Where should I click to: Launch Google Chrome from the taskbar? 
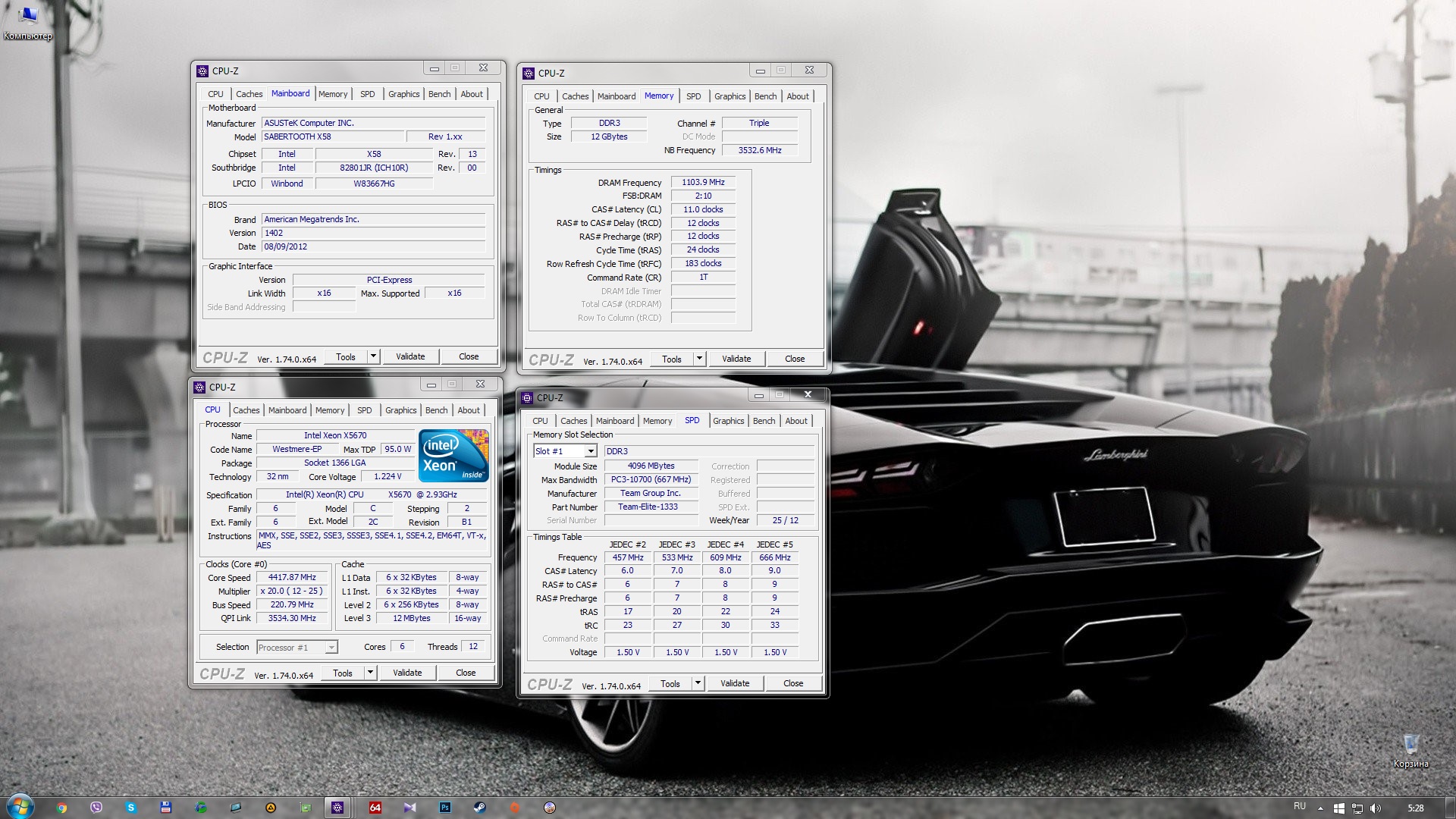(x=61, y=808)
